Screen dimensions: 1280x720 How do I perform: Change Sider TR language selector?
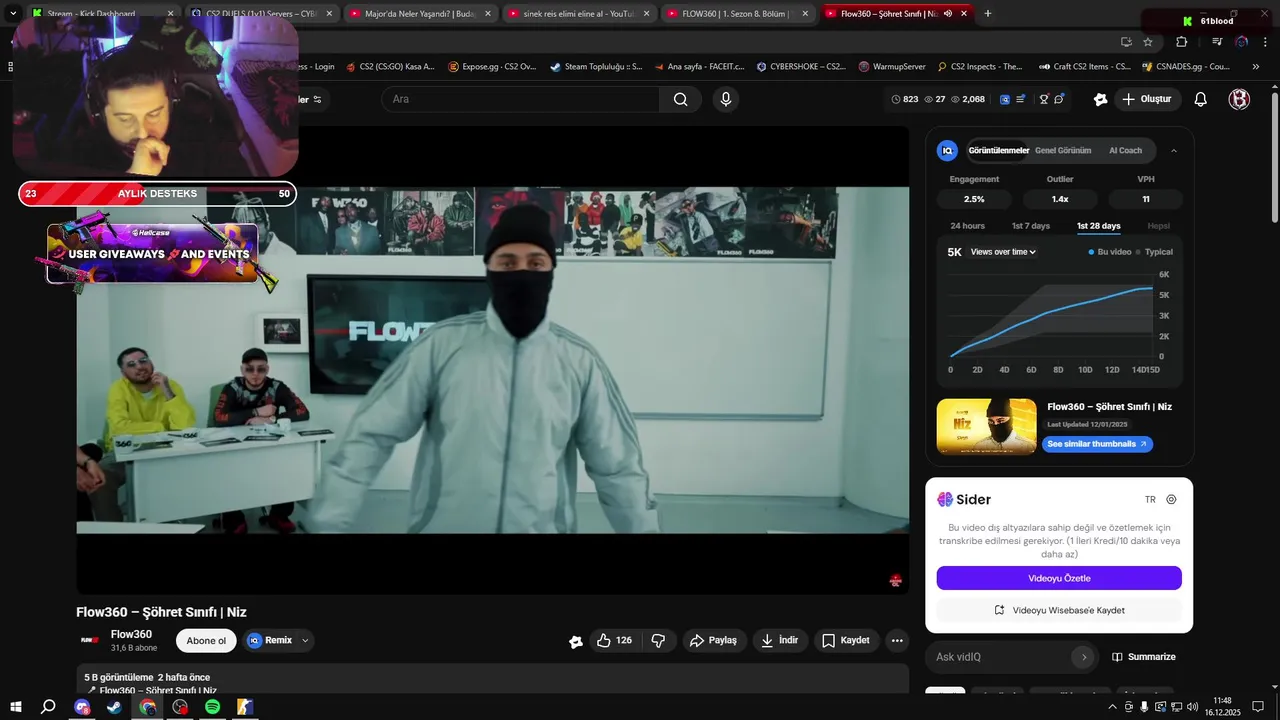point(1150,500)
